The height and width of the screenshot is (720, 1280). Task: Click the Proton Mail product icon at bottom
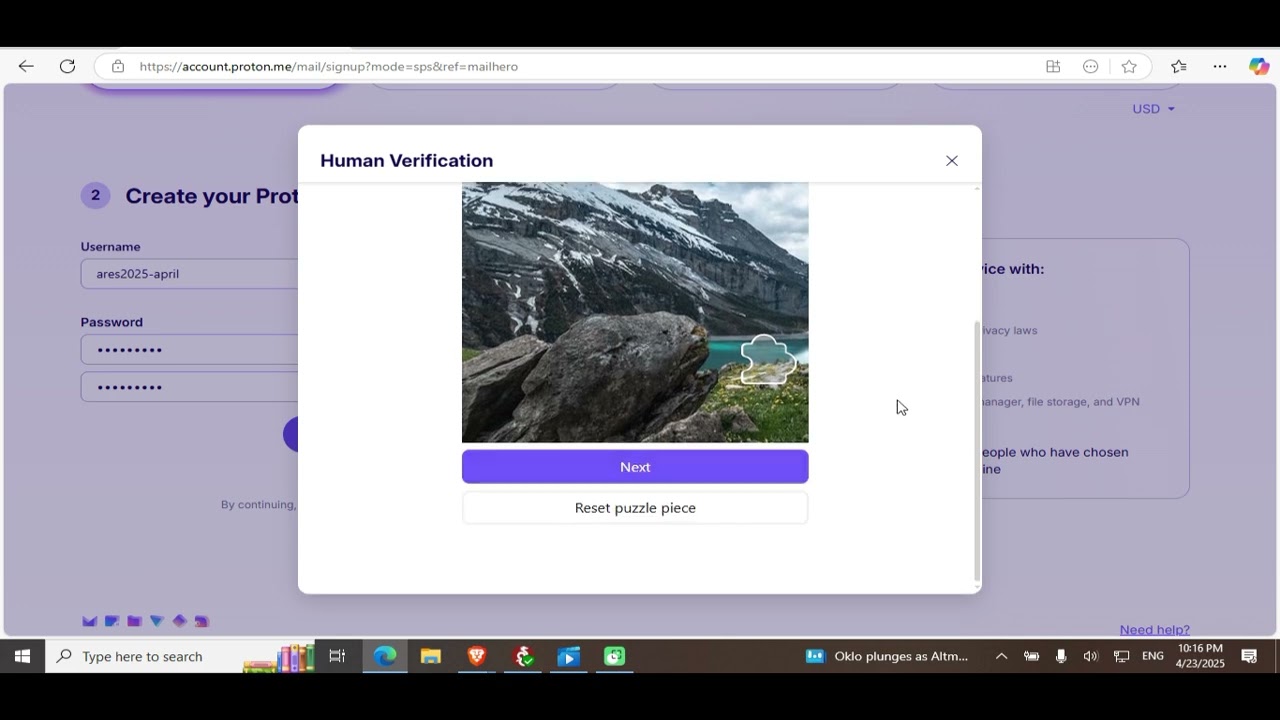pos(89,621)
